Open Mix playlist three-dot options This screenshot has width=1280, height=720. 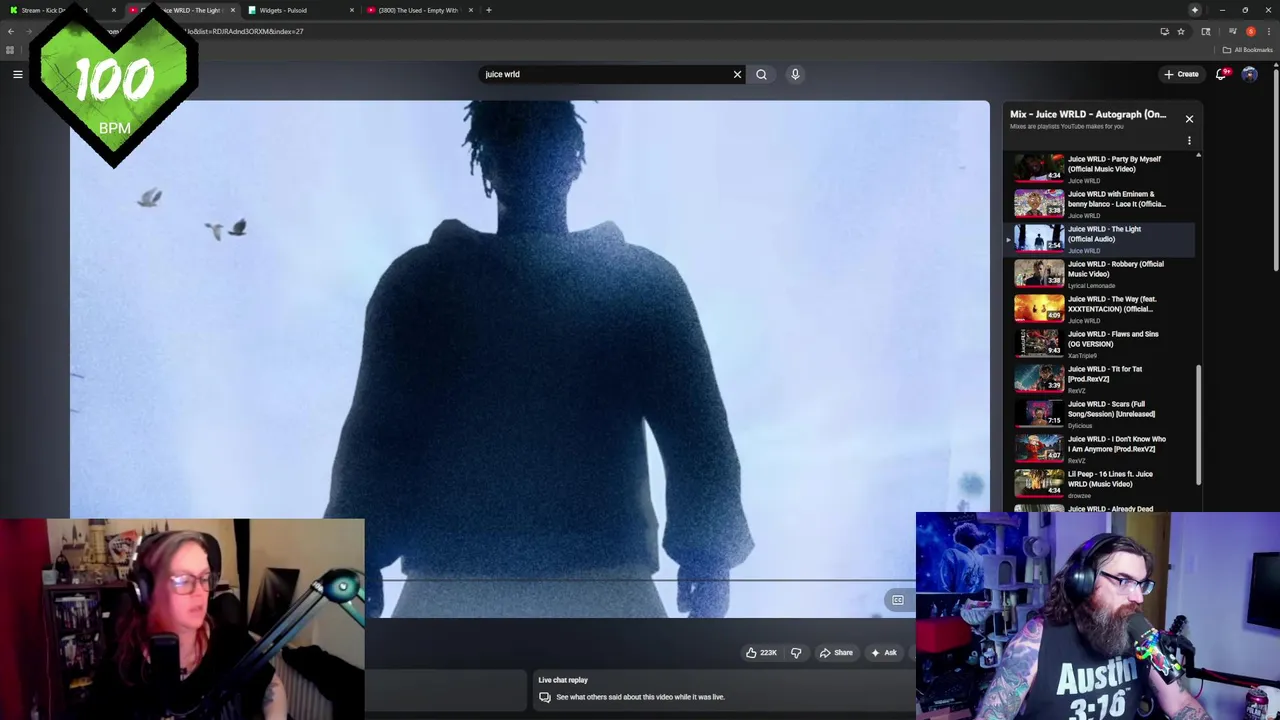pyautogui.click(x=1189, y=141)
